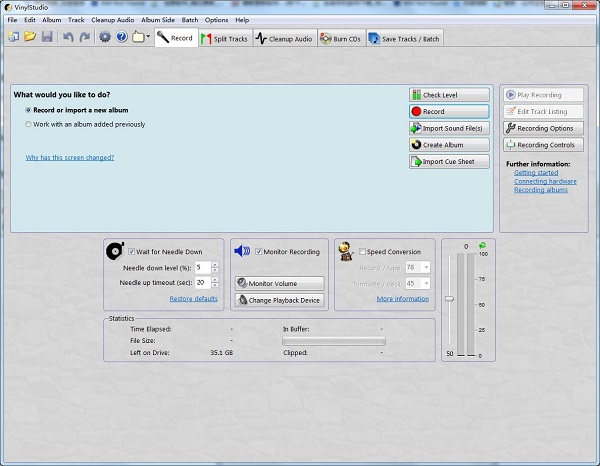Select 'Work with an album added previously'

pyautogui.click(x=28, y=124)
